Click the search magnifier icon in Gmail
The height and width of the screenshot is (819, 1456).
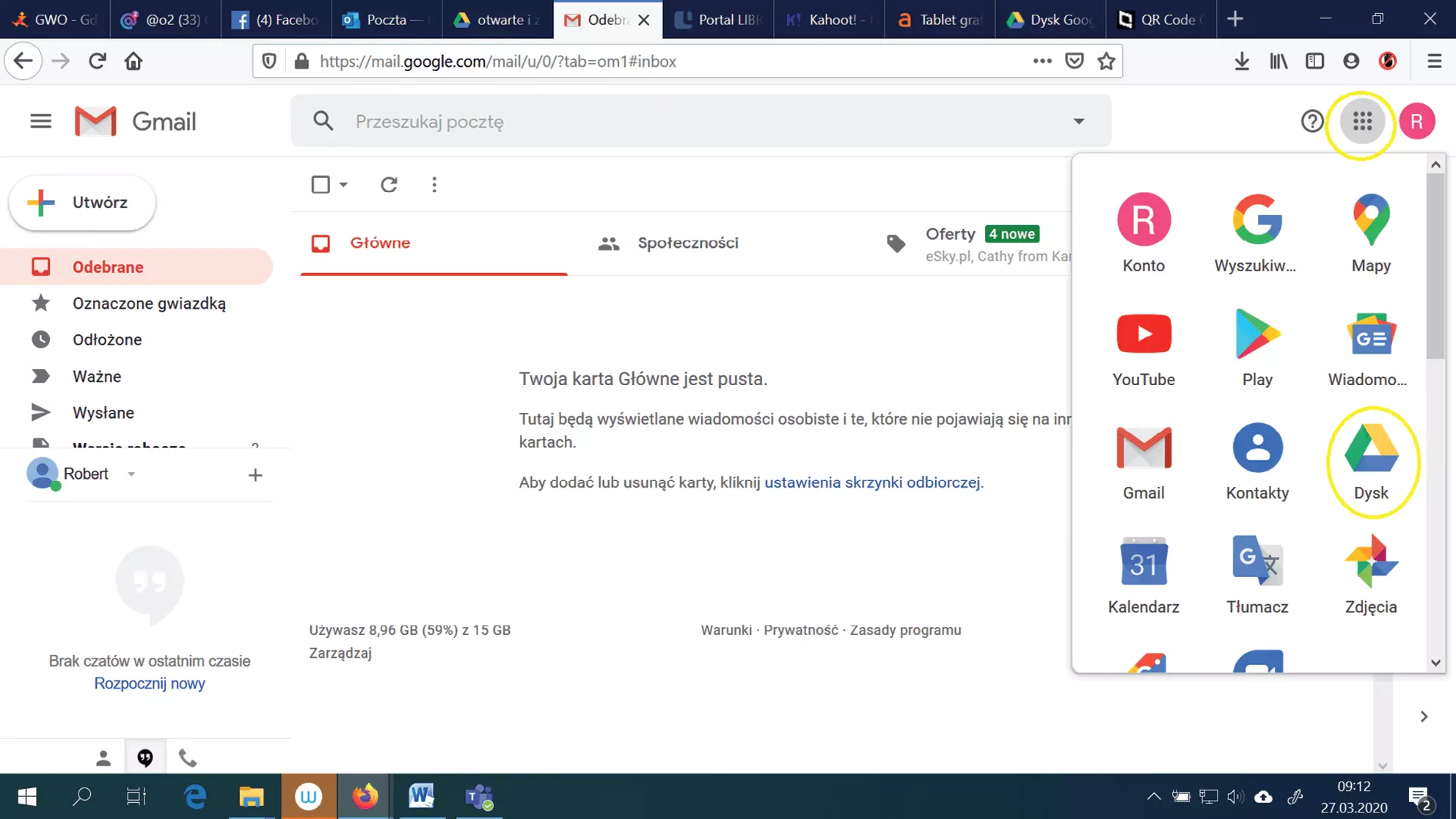point(323,121)
